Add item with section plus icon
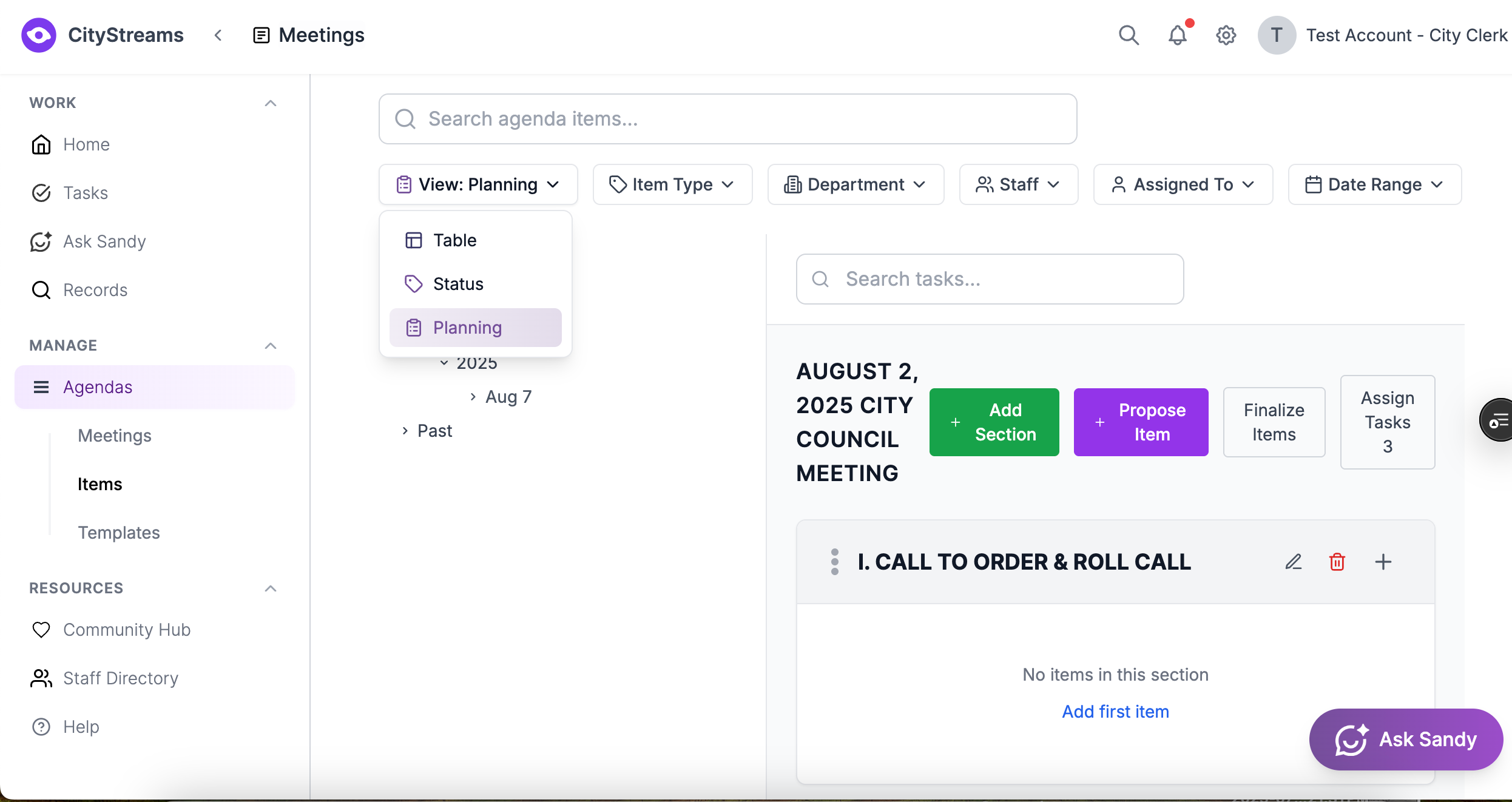The height and width of the screenshot is (802, 1512). [1383, 562]
